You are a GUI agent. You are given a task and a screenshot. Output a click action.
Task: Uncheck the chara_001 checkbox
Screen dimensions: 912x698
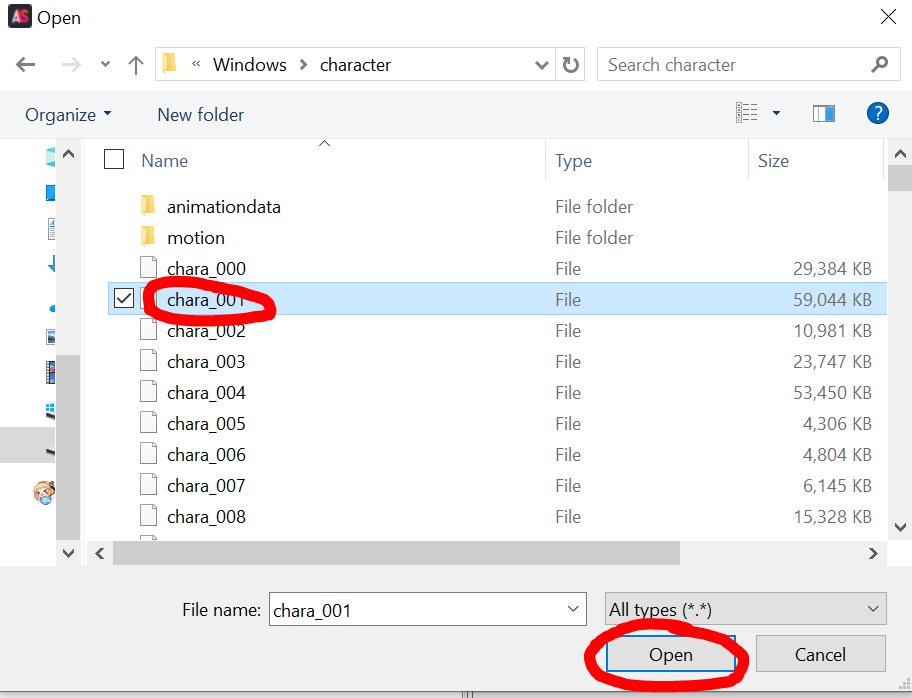[x=124, y=298]
